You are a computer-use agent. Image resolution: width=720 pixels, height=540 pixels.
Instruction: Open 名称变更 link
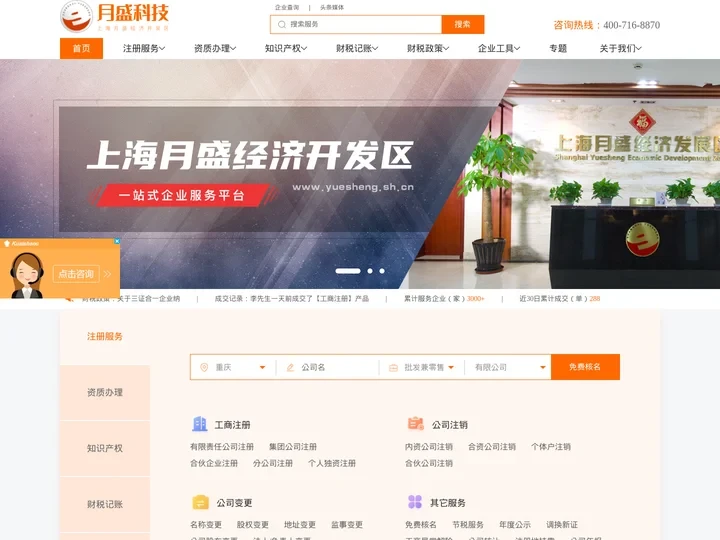206,525
